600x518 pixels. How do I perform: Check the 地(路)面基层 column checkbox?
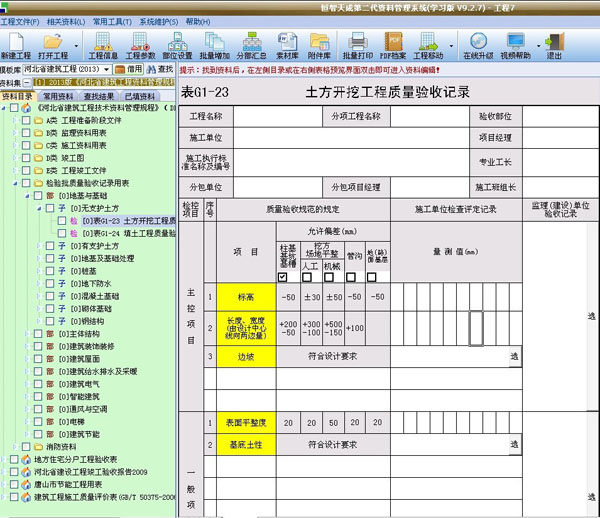tap(371, 277)
